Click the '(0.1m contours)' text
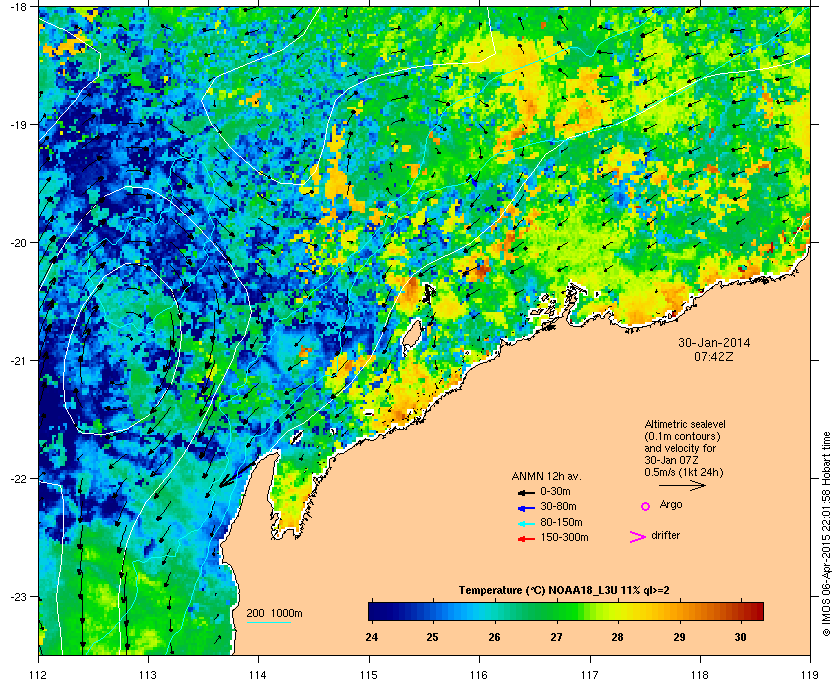The width and height of the screenshot is (840, 680). 682,436
